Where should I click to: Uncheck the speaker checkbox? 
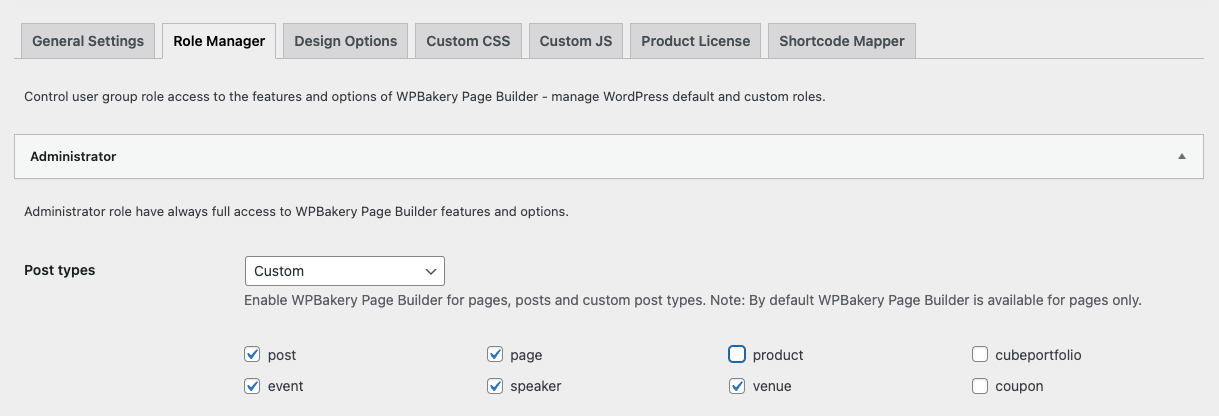[494, 386]
